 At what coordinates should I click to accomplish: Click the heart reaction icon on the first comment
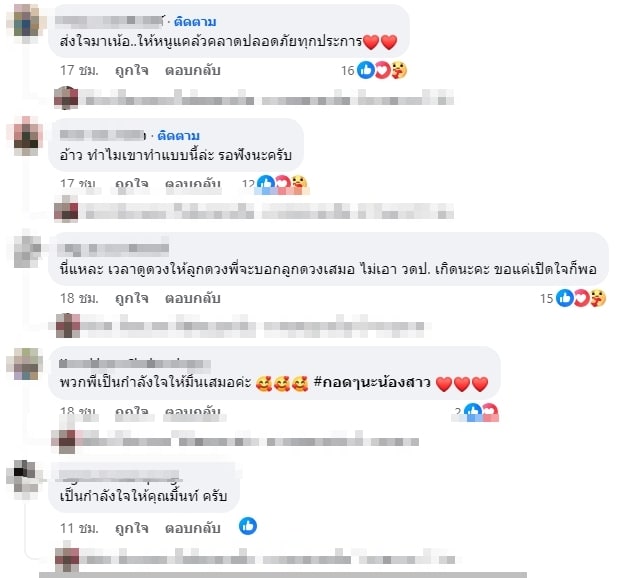click(x=382, y=70)
